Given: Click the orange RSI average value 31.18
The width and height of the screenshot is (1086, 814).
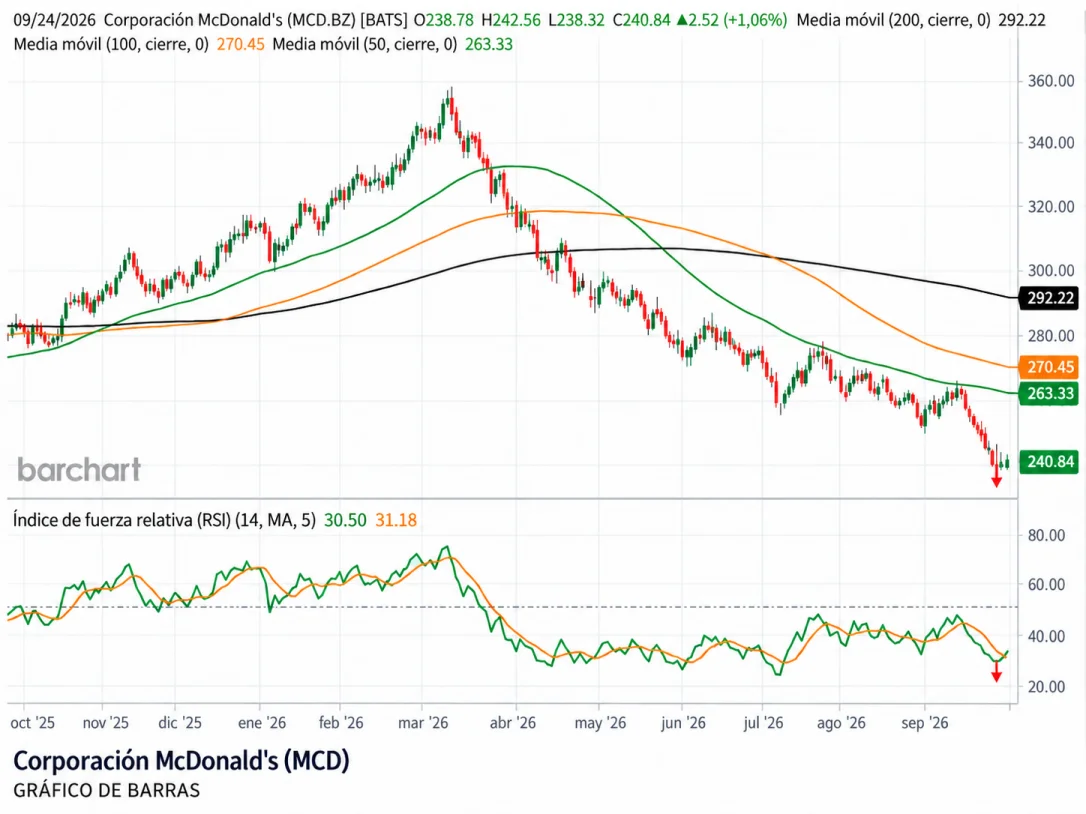Looking at the screenshot, I should click(x=396, y=520).
